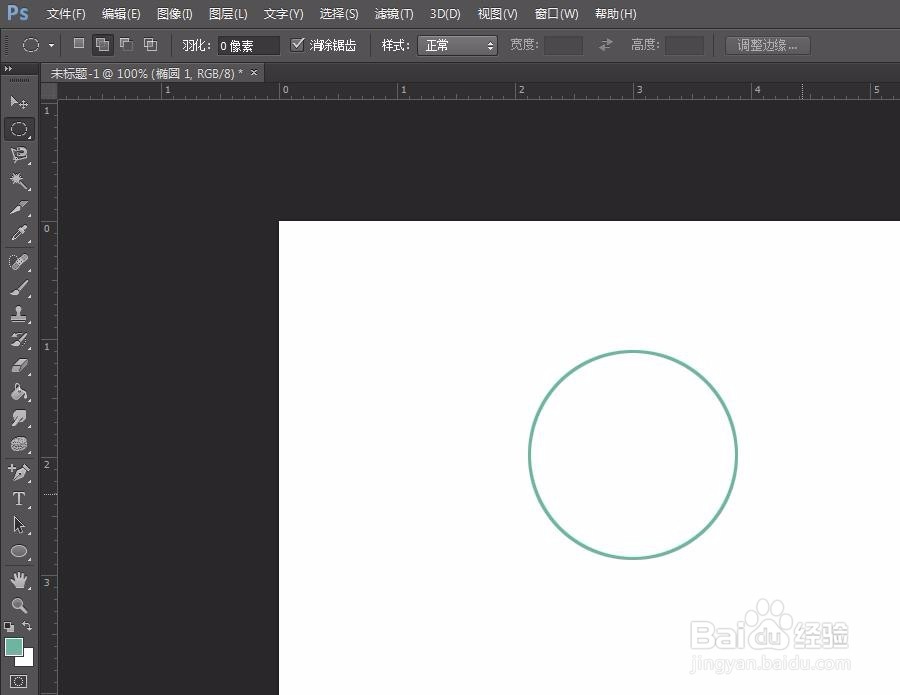Choose Add to Selection mode
This screenshot has width=900, height=695.
point(103,44)
